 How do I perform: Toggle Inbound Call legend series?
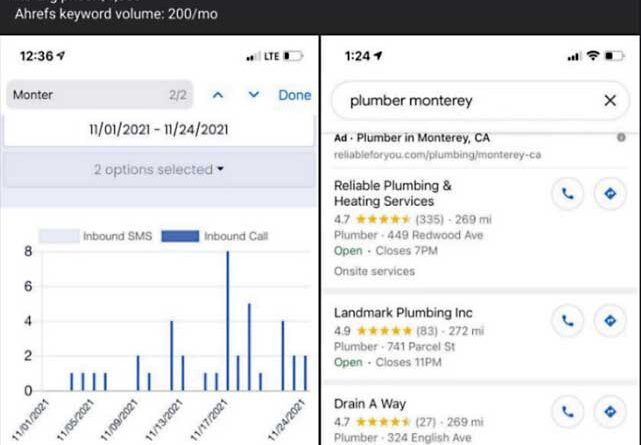(x=215, y=236)
